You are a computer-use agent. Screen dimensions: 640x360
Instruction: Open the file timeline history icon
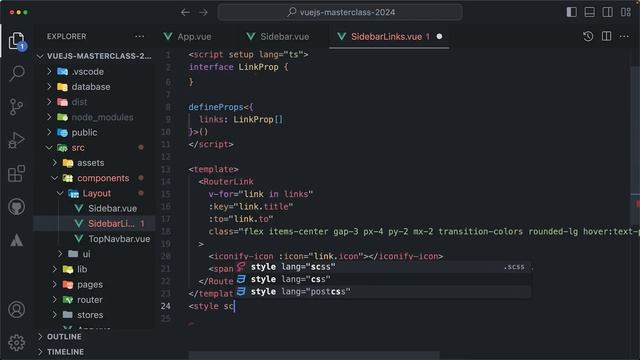tap(588, 36)
